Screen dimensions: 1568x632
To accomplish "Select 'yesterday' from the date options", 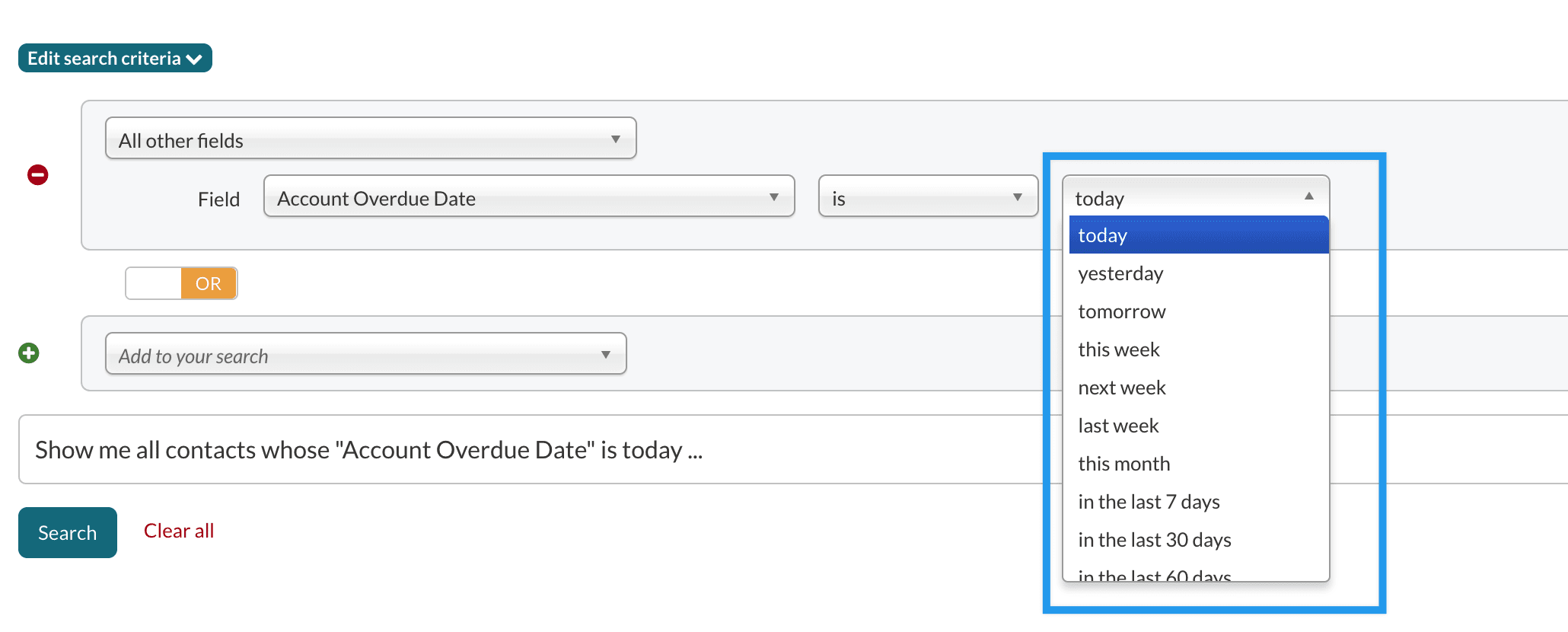I will (x=1197, y=273).
